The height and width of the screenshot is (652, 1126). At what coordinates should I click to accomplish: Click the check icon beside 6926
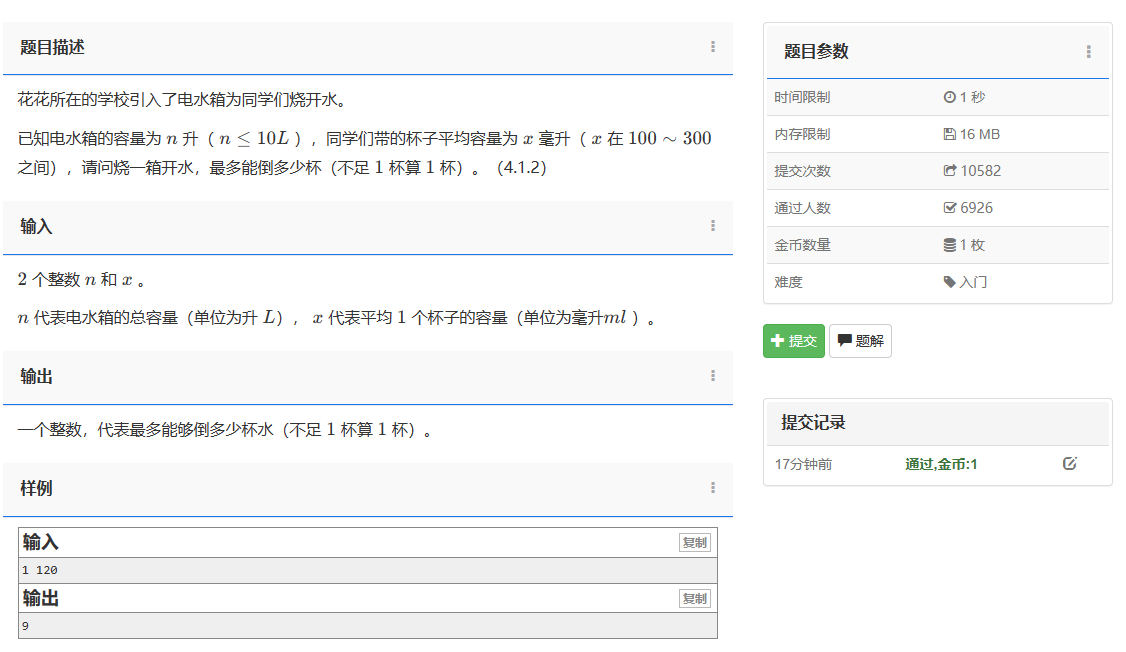[949, 208]
